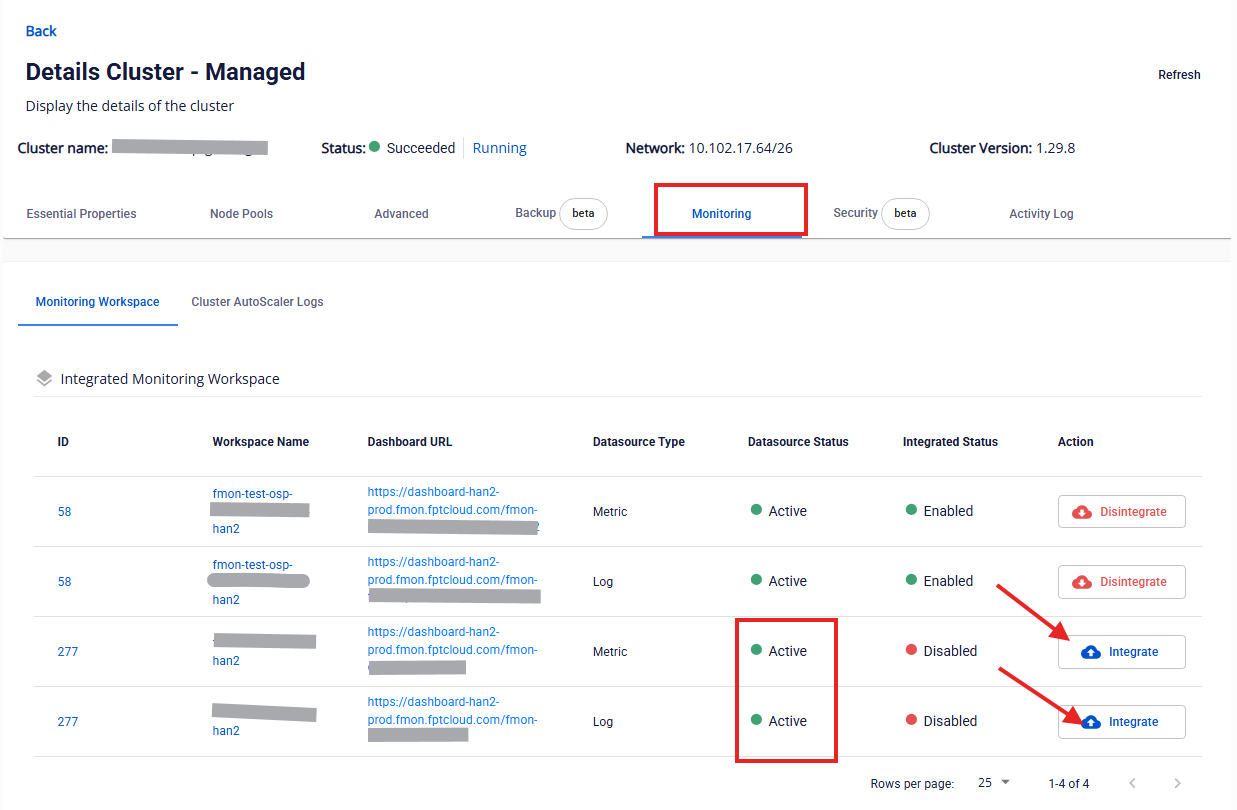
Task: Click the Integrate cloud upload icon for Log 277
Action: [1091, 722]
